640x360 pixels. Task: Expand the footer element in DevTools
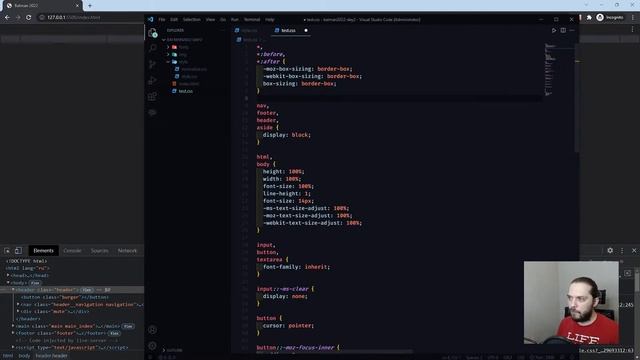point(13,333)
